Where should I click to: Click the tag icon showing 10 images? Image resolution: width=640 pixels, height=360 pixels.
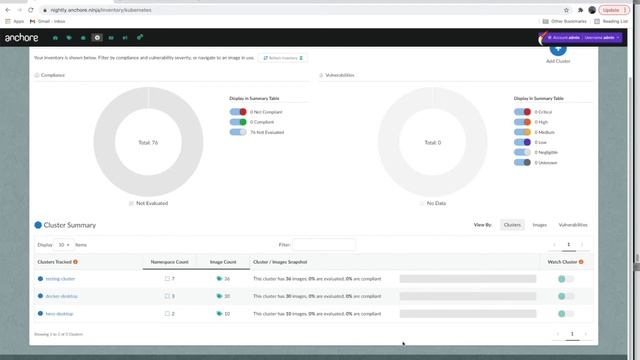[x=219, y=314]
